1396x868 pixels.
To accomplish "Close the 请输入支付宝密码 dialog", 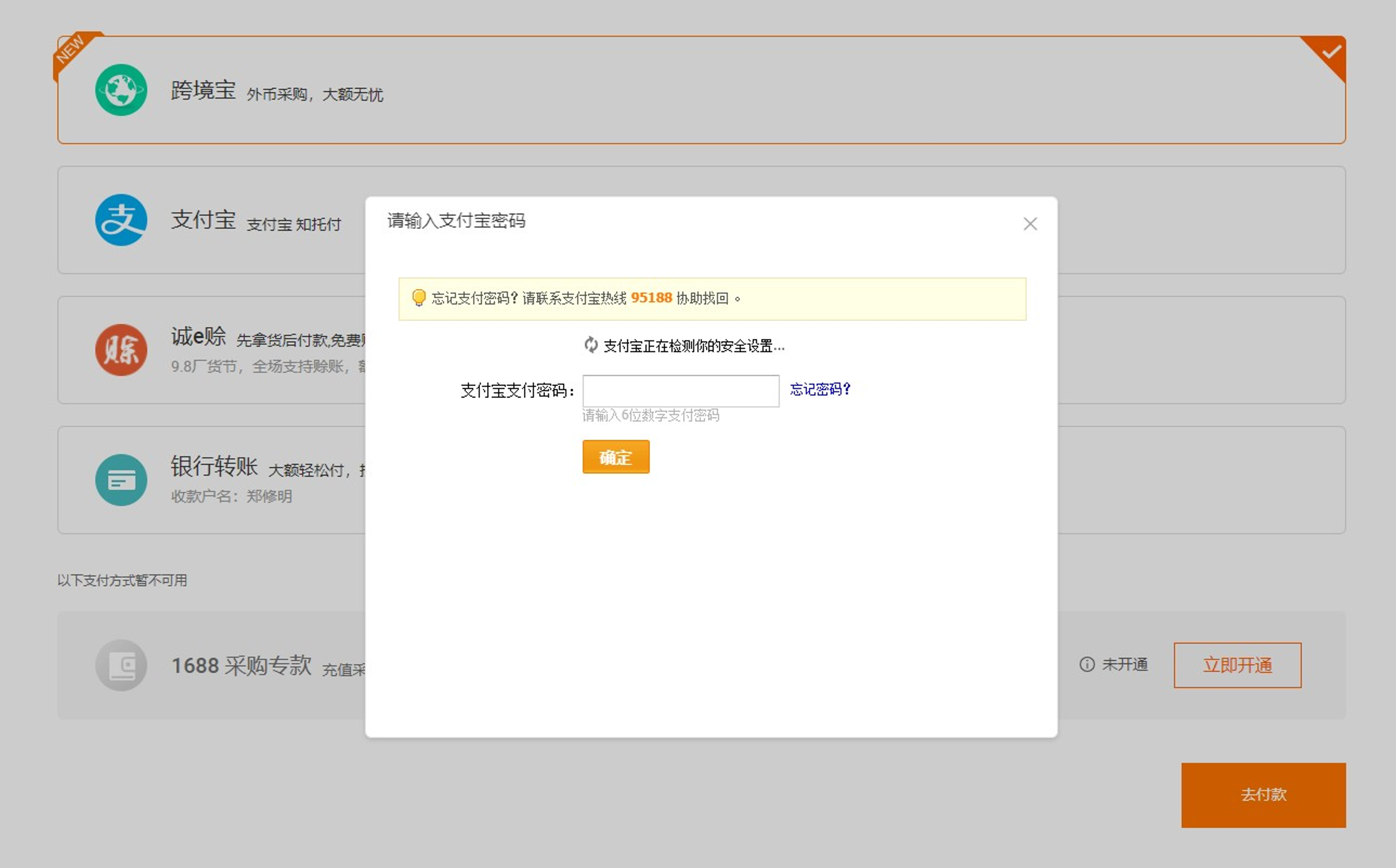I will [x=1030, y=224].
